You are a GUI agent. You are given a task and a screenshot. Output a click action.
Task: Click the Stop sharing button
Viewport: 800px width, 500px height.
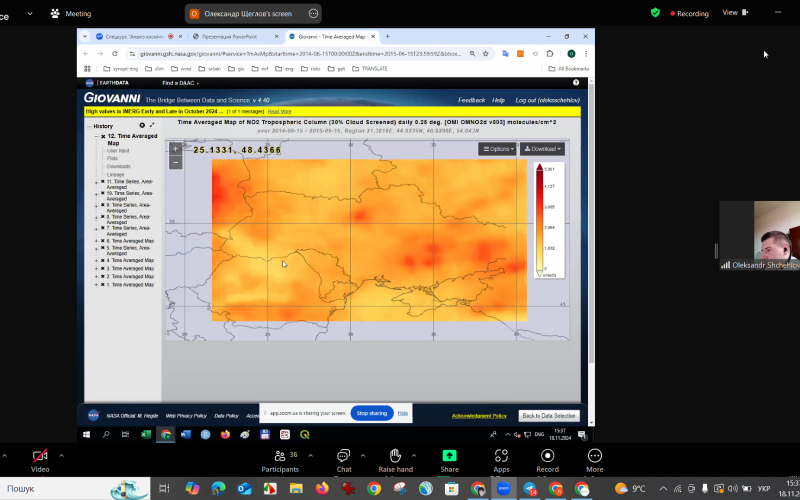[372, 413]
